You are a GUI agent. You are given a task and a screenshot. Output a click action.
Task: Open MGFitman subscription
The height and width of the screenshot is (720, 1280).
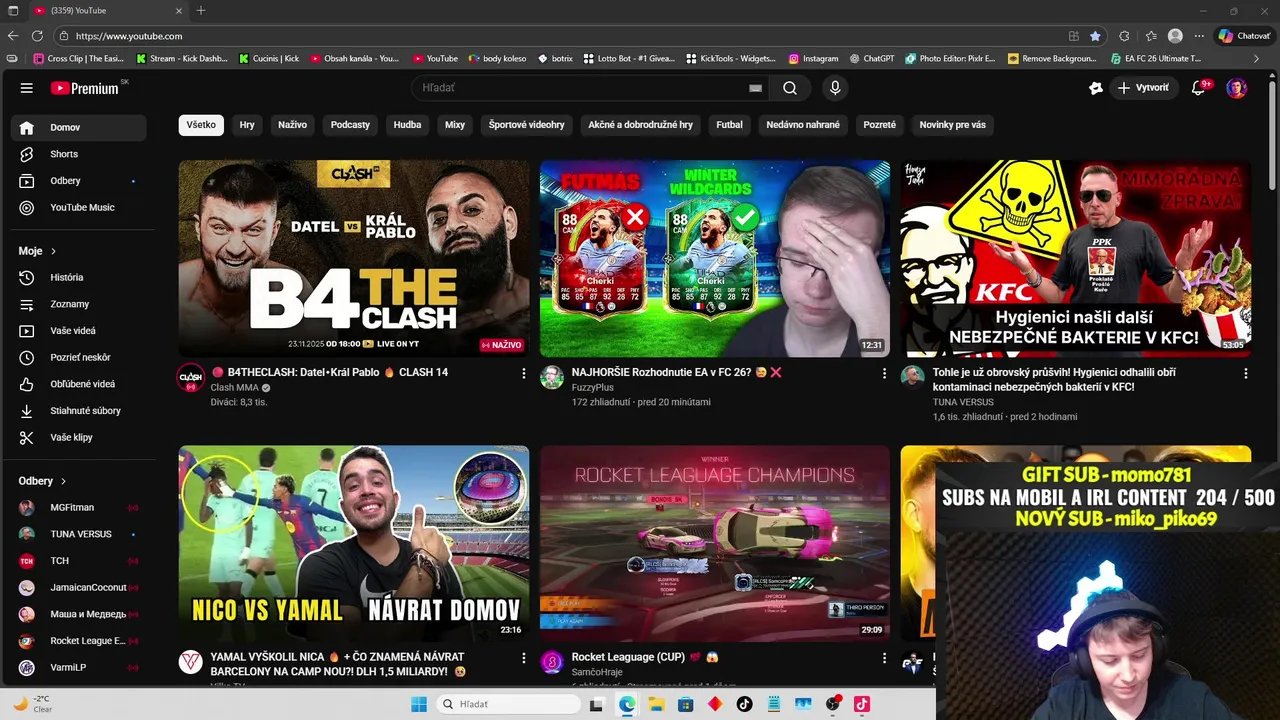click(x=79, y=507)
